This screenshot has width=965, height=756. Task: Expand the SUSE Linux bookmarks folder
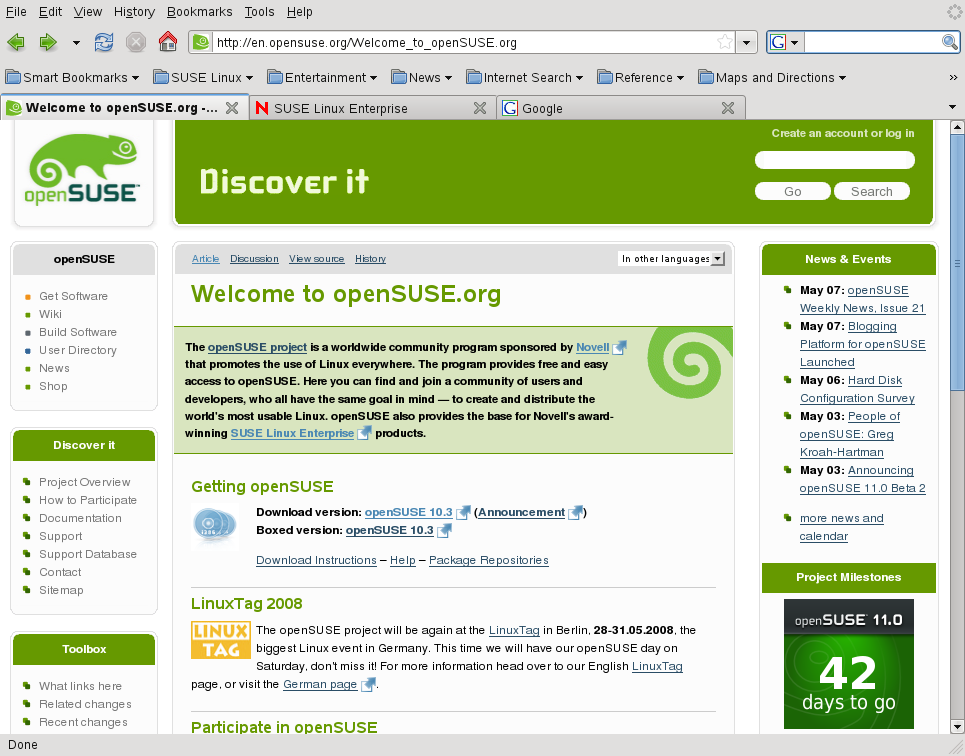tap(203, 78)
